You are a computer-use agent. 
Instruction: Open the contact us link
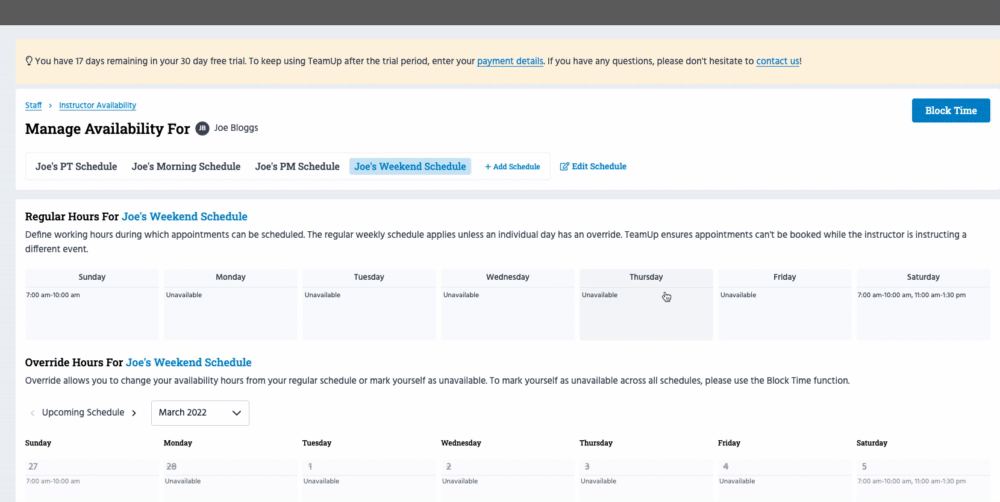[777, 61]
